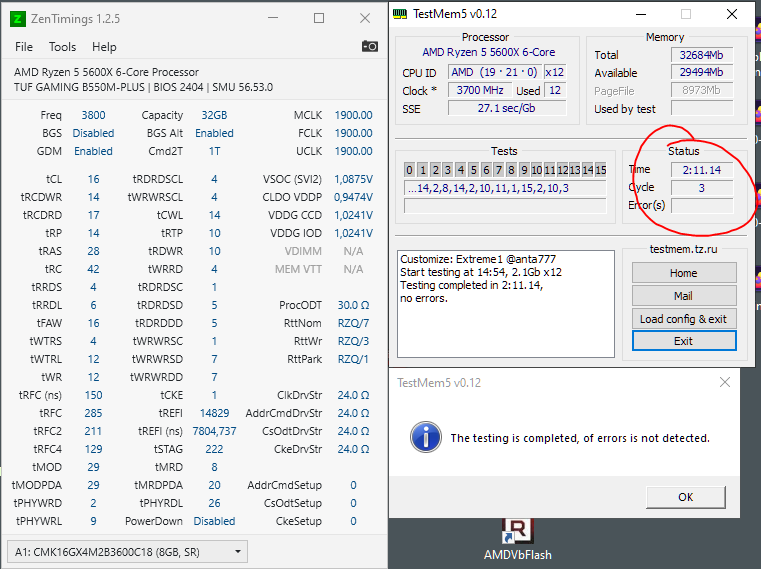Click the Freq value 3800
This screenshot has width=761, height=569.
(93, 115)
